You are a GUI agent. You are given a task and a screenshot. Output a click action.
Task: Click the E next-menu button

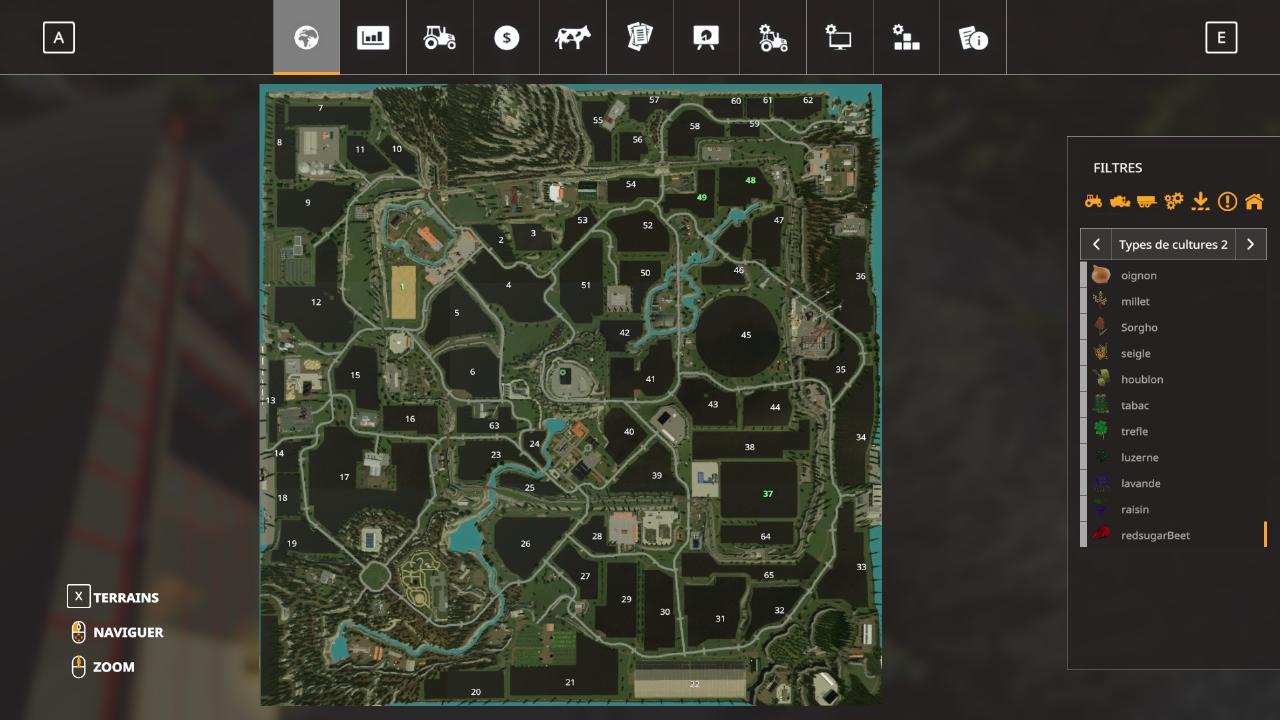pos(1221,38)
